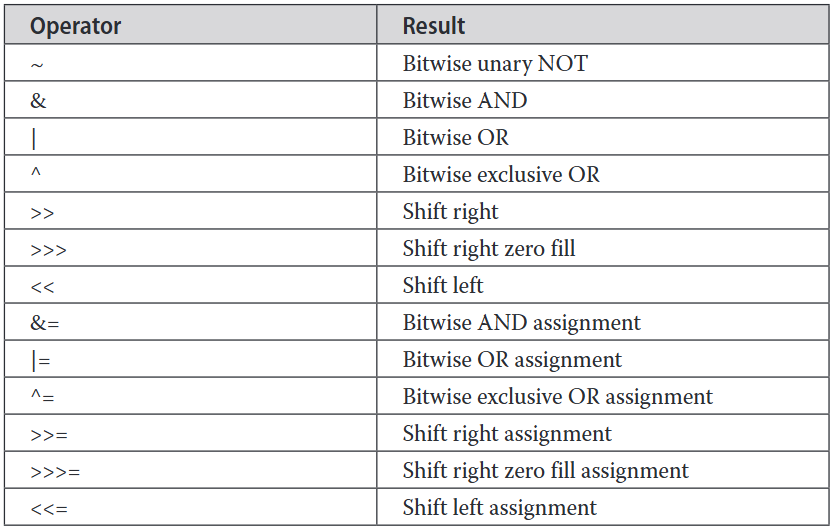This screenshot has height=529, width=834.
Task: Click the 'Bitwise exclusive OR' result cell
Action: tap(501, 175)
